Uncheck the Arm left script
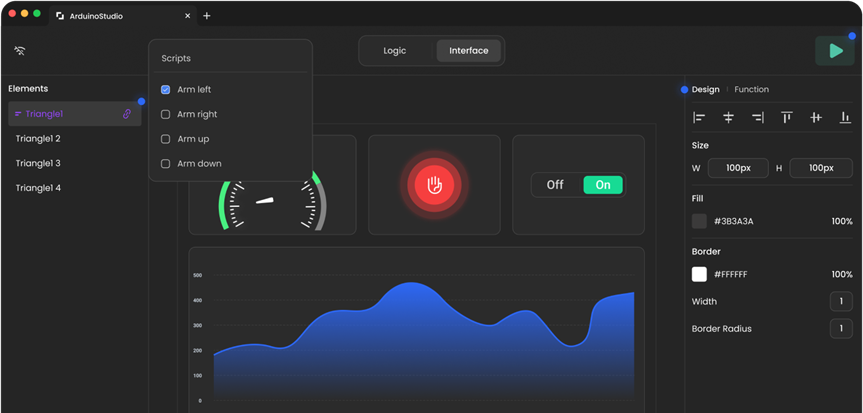 tap(166, 90)
